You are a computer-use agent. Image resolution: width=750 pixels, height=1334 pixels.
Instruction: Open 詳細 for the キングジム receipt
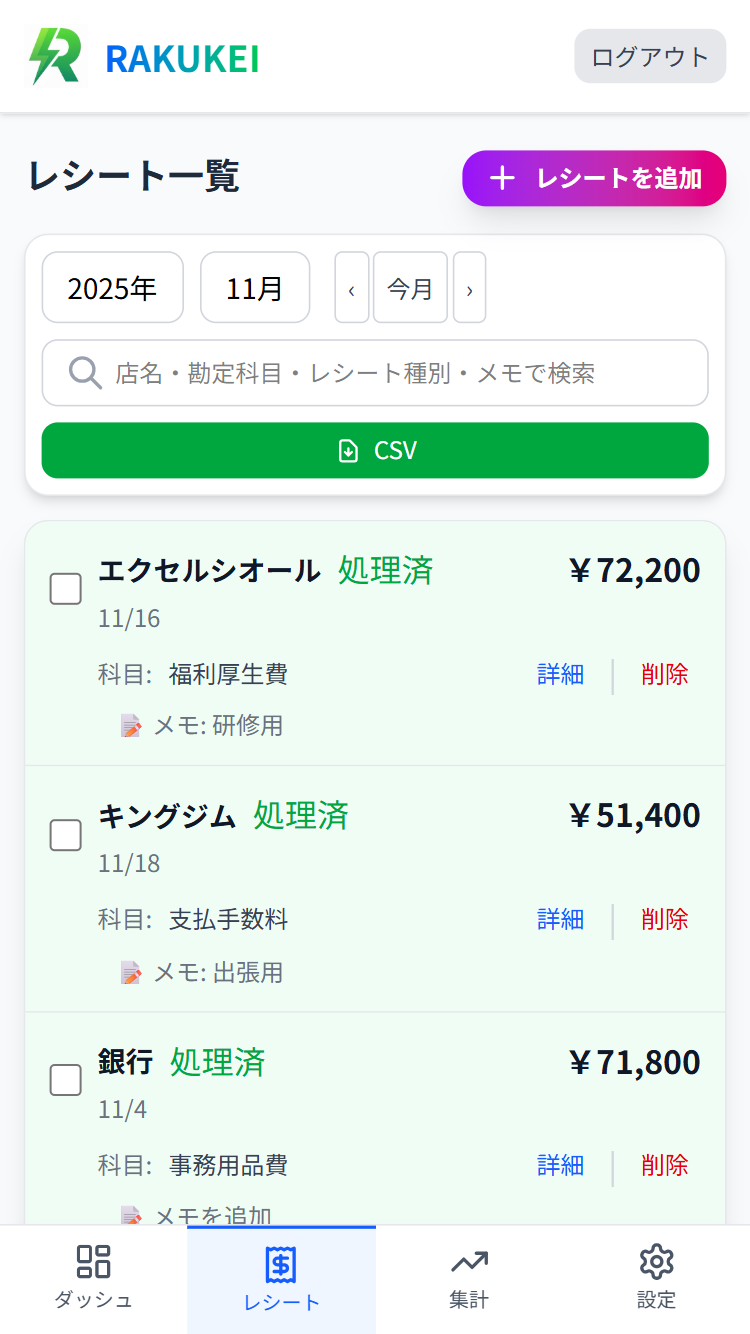560,919
